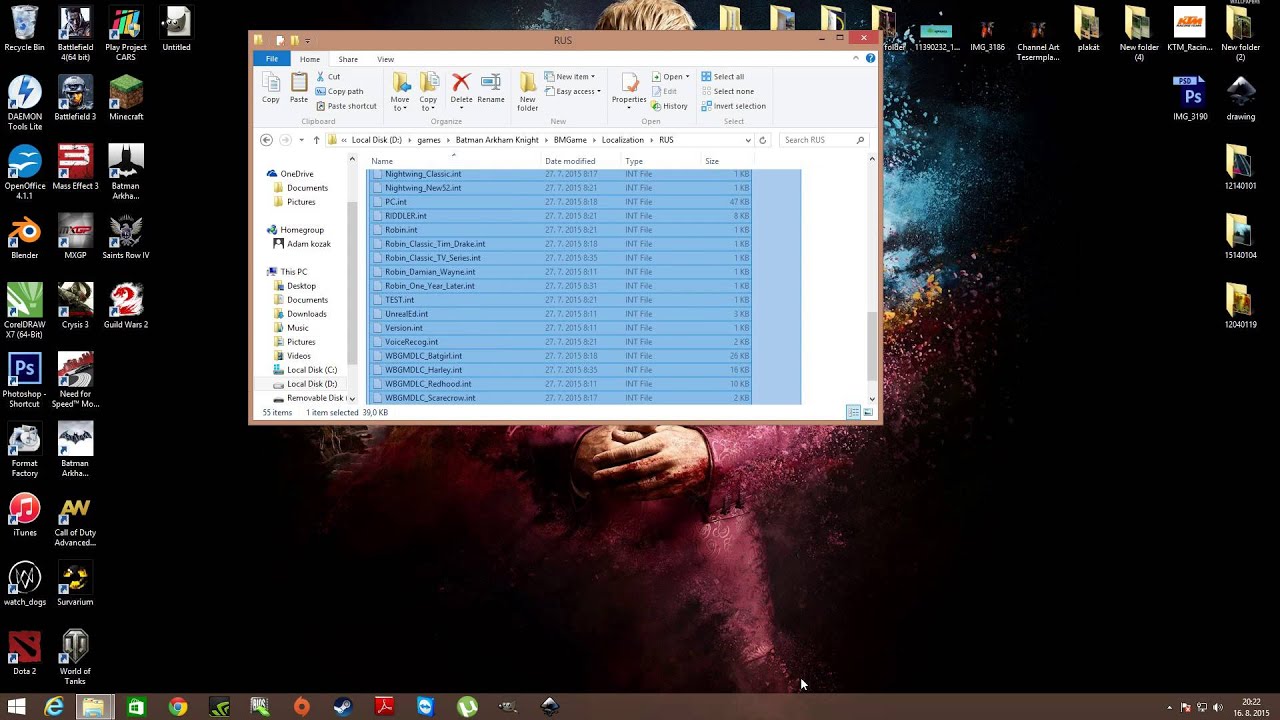The image size is (1280, 720).
Task: Open the address bar history dropdown
Action: 748,140
